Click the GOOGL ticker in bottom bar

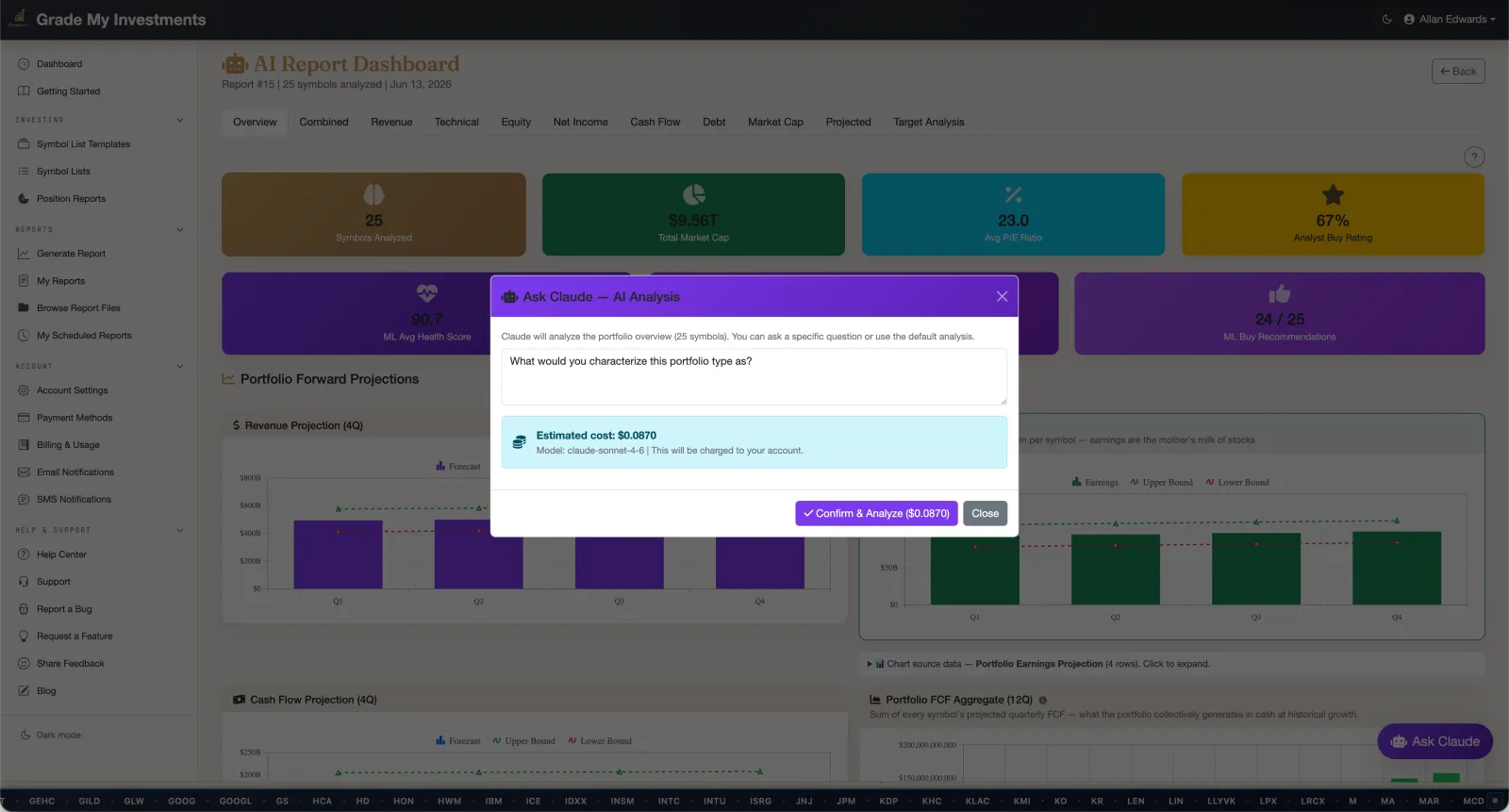pos(236,802)
